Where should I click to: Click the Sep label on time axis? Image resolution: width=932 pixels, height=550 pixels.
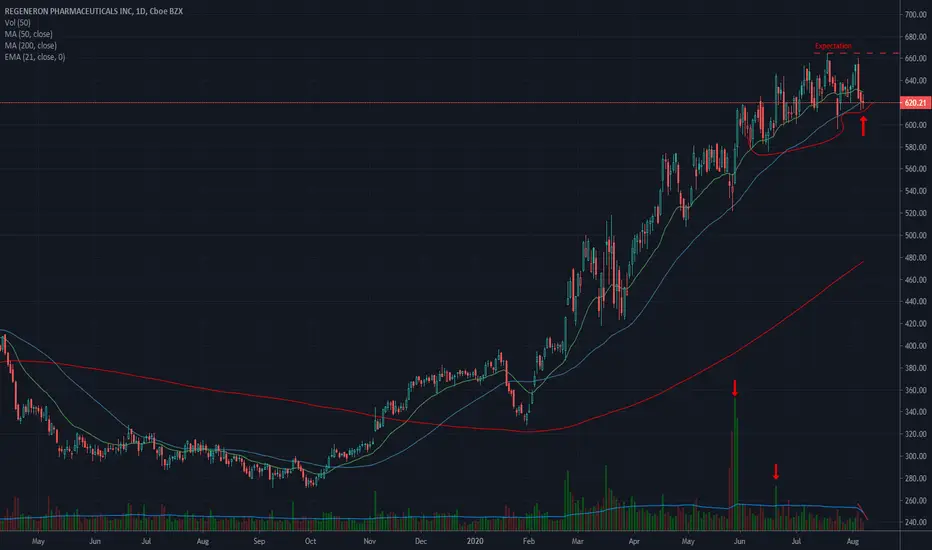click(x=259, y=541)
